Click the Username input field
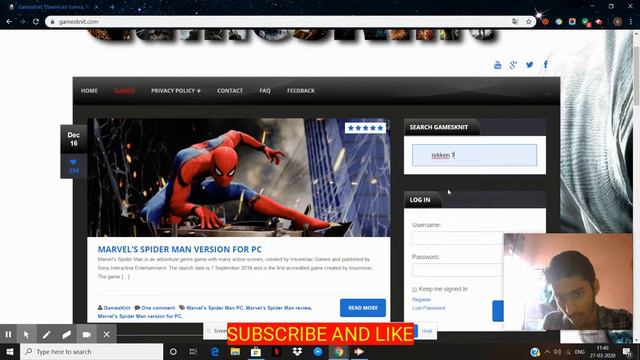Screen dimensions: 640x360 457,238
